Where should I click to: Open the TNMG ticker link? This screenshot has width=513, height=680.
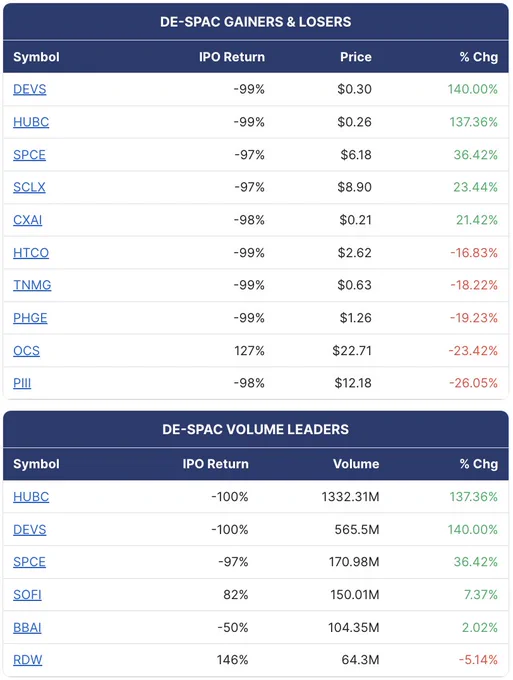tap(32, 285)
